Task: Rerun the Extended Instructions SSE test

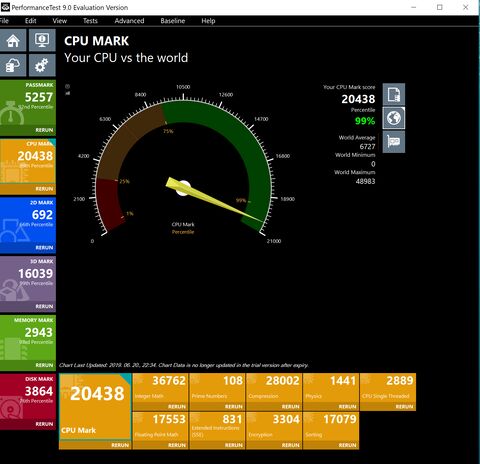Action: pos(234,445)
